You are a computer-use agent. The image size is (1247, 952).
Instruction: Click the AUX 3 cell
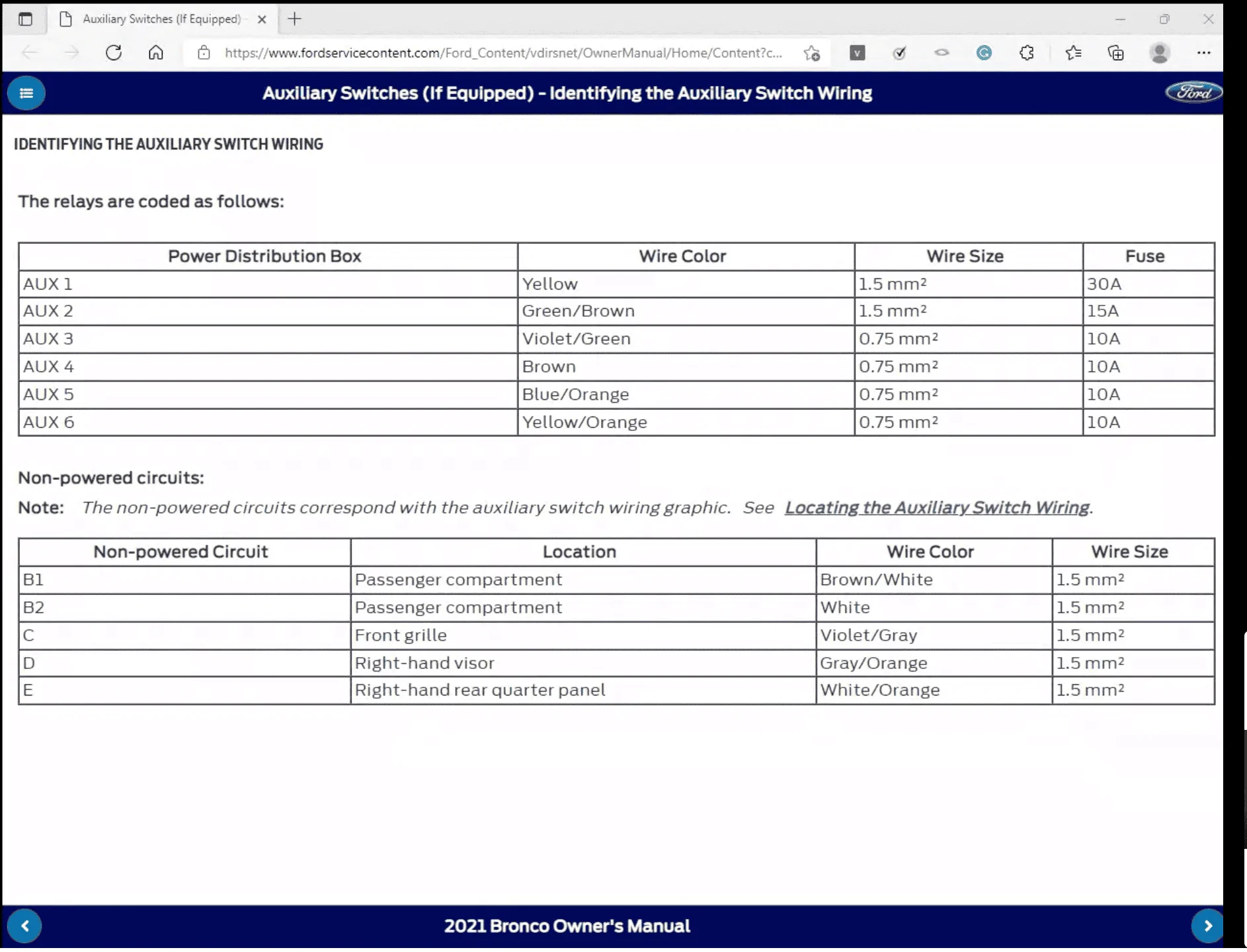point(268,339)
